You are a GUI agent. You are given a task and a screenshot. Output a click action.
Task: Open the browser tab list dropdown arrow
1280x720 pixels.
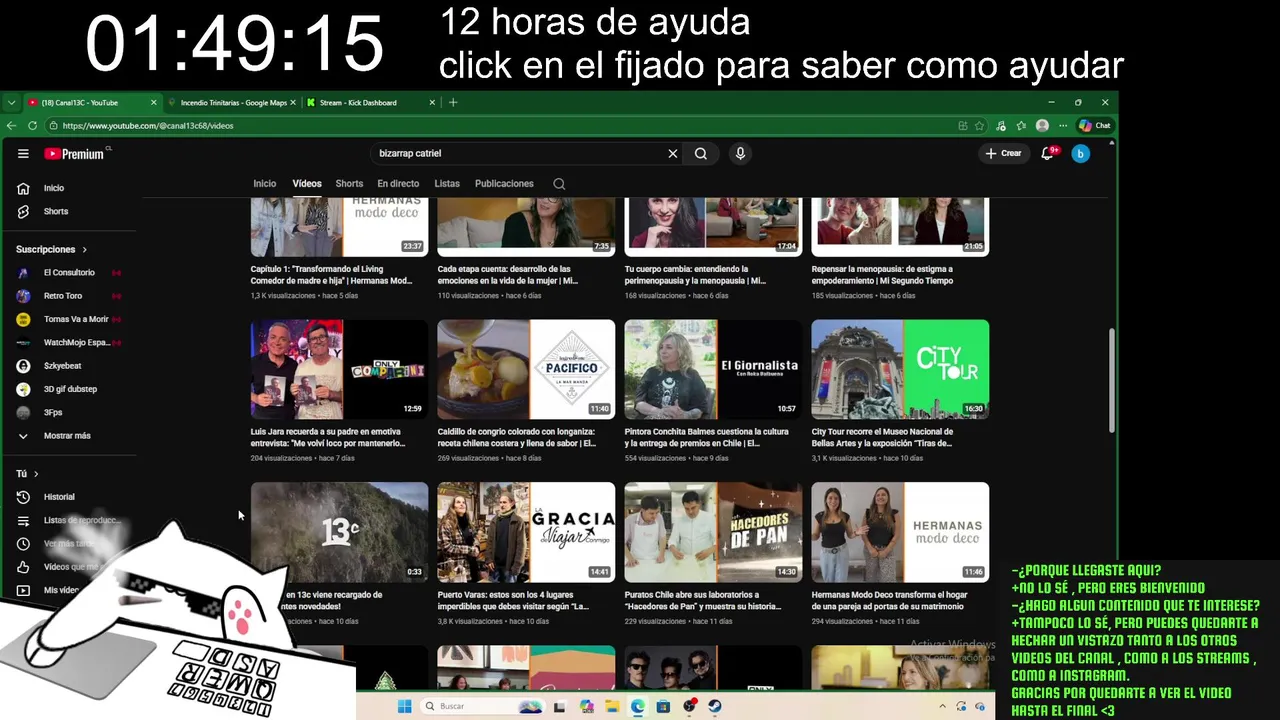(11, 102)
